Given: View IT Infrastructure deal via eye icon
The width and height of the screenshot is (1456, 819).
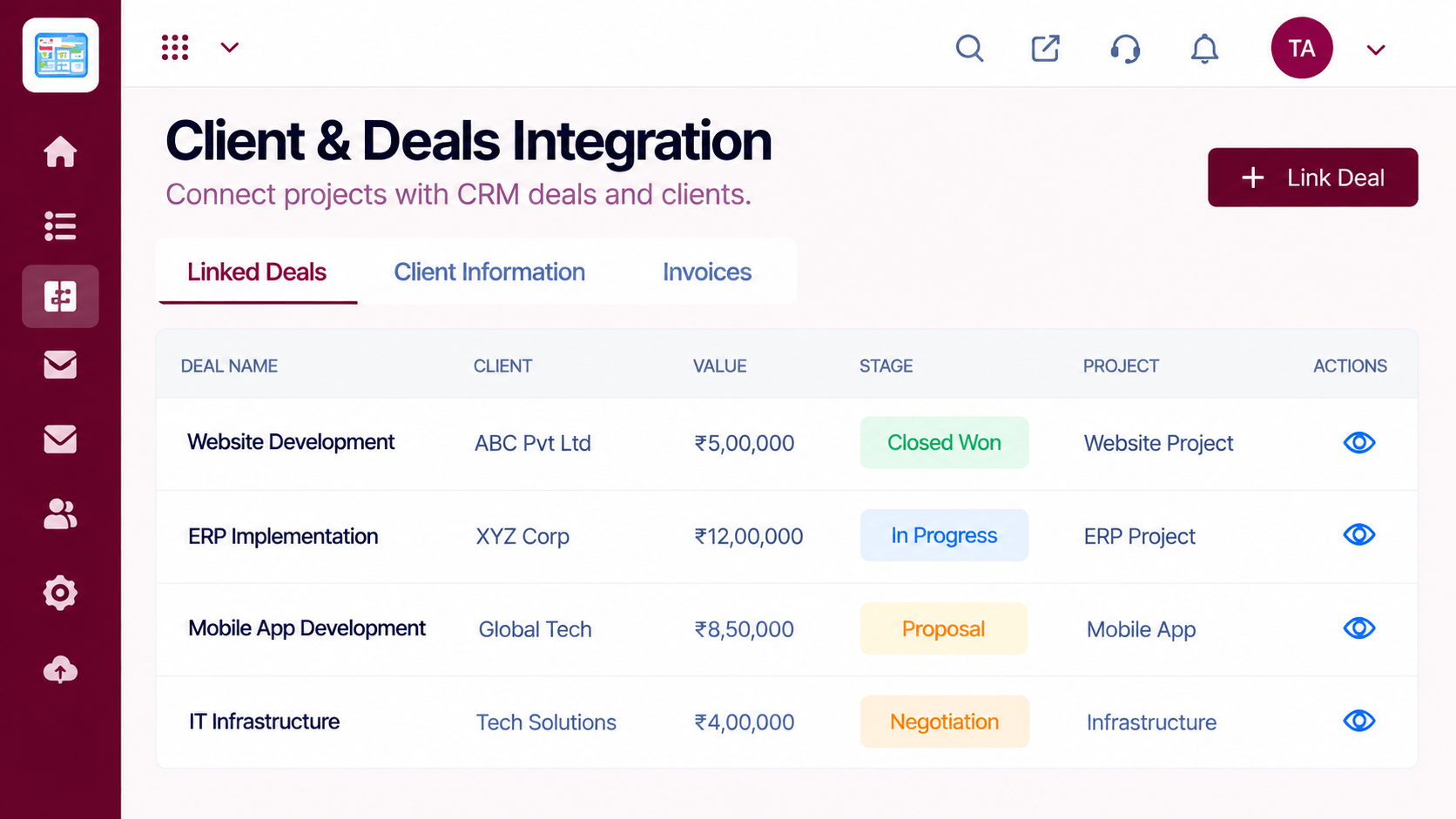Looking at the screenshot, I should [1358, 721].
